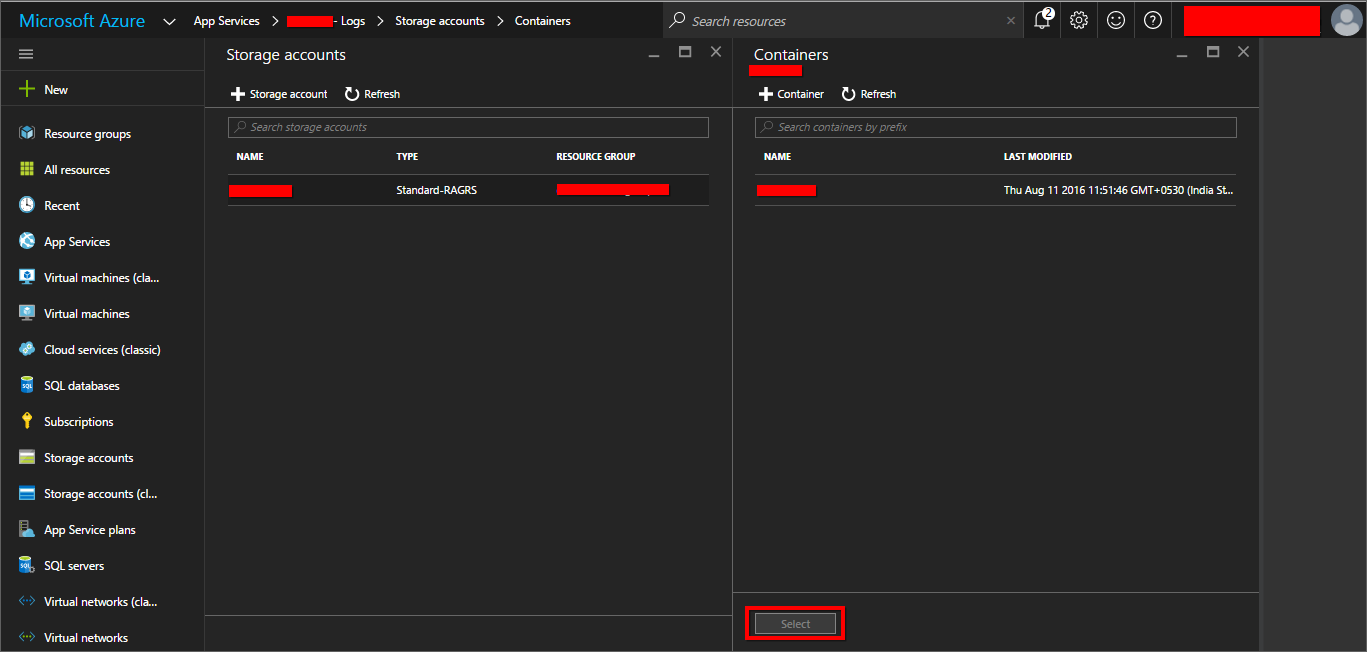The width and height of the screenshot is (1367, 652).
Task: Open portal settings gear icon
Action: [1079, 20]
